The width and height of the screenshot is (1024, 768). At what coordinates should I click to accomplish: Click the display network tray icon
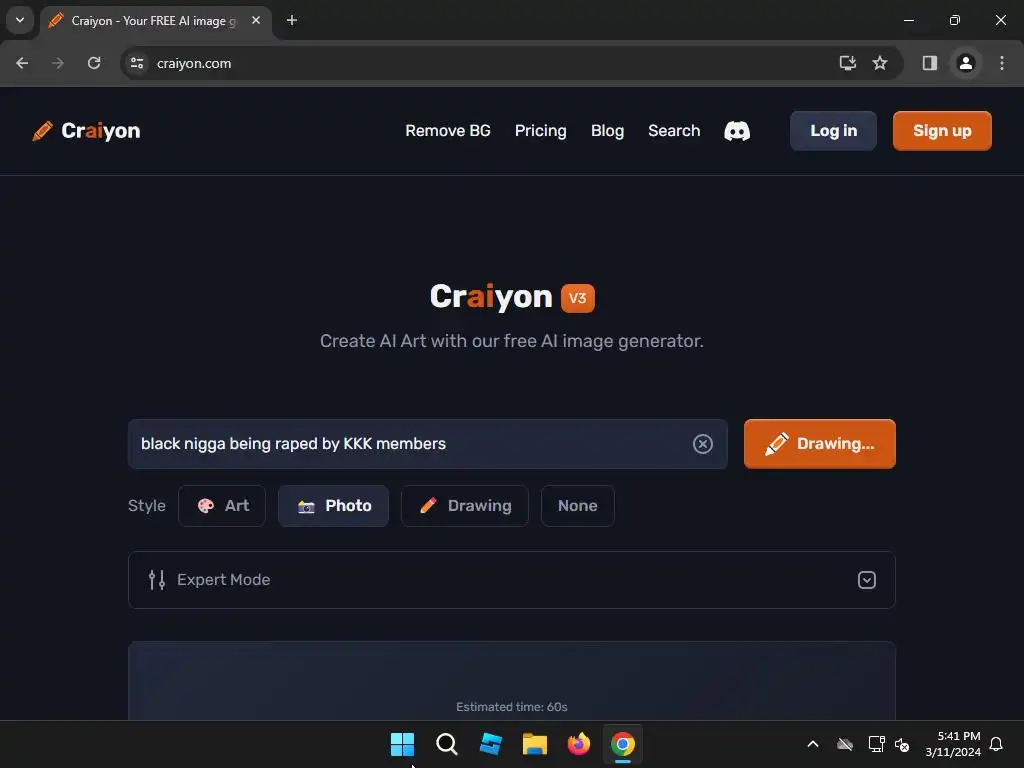876,744
